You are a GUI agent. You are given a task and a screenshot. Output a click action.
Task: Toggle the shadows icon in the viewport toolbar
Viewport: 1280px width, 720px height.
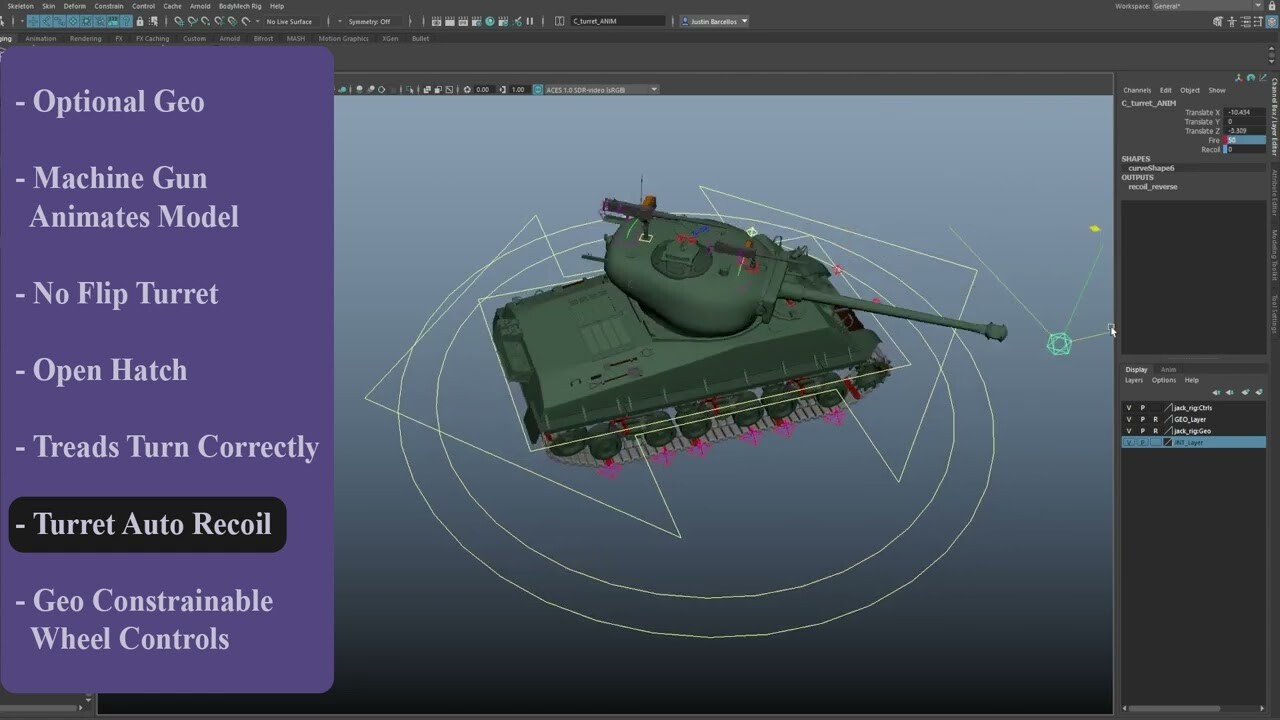372,89
